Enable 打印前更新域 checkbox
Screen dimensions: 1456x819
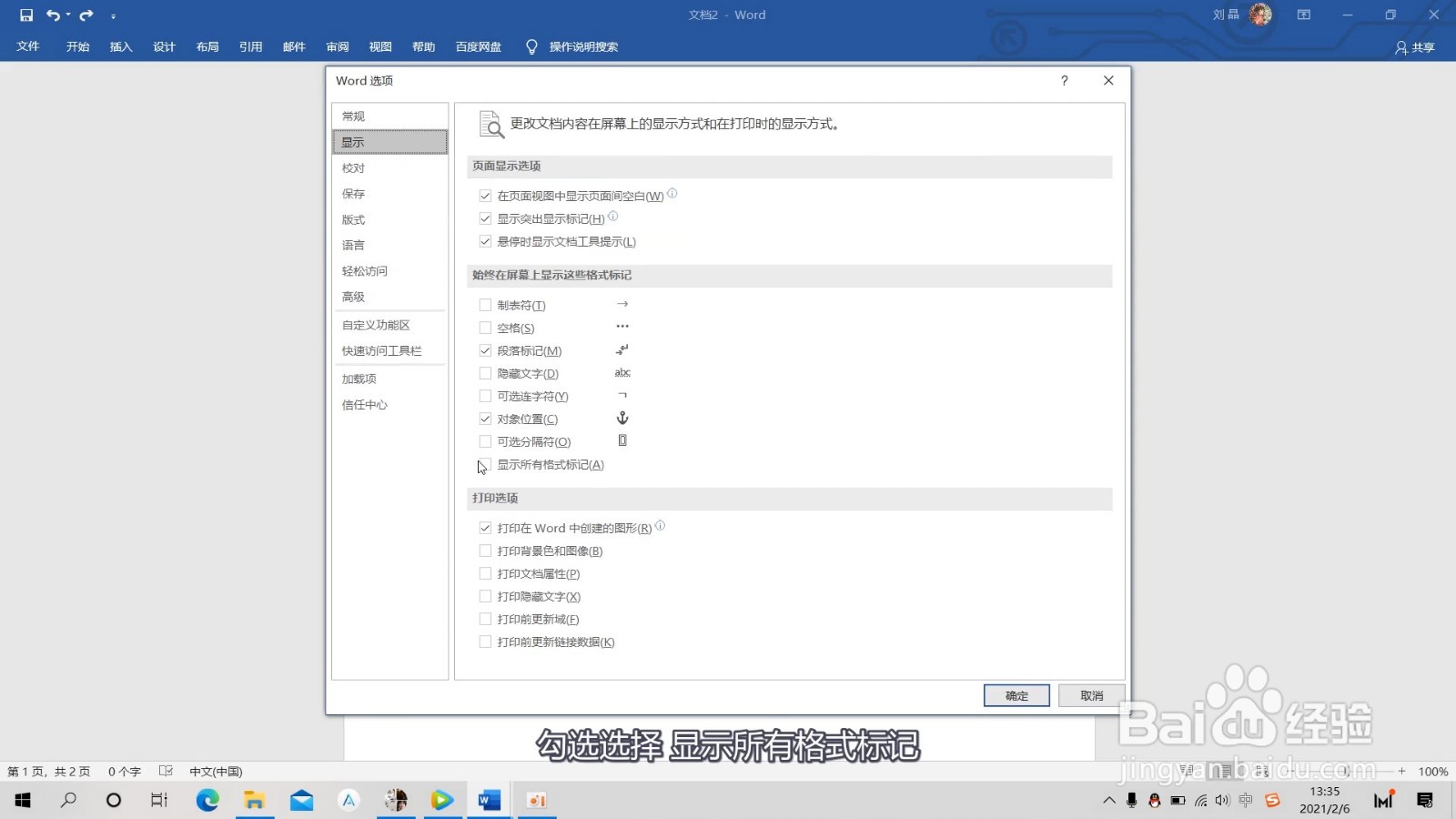[485, 619]
